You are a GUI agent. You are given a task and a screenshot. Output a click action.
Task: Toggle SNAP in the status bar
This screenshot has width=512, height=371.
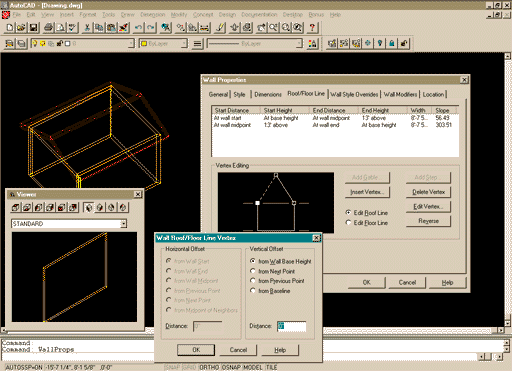[172, 367]
